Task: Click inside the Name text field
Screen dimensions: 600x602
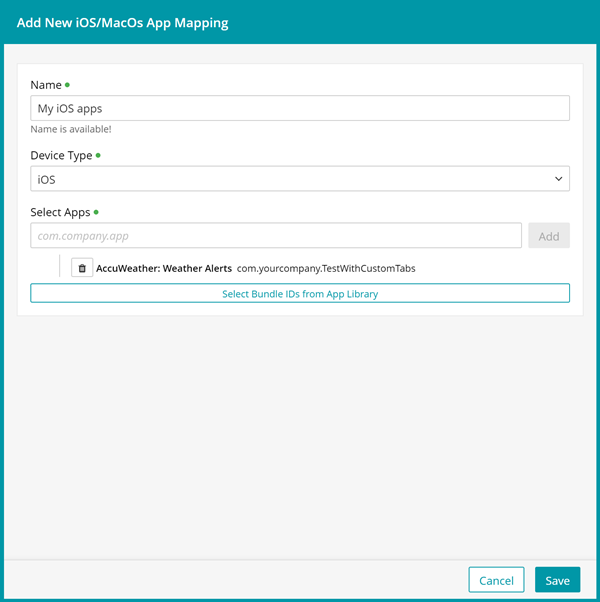Action: tap(300, 108)
